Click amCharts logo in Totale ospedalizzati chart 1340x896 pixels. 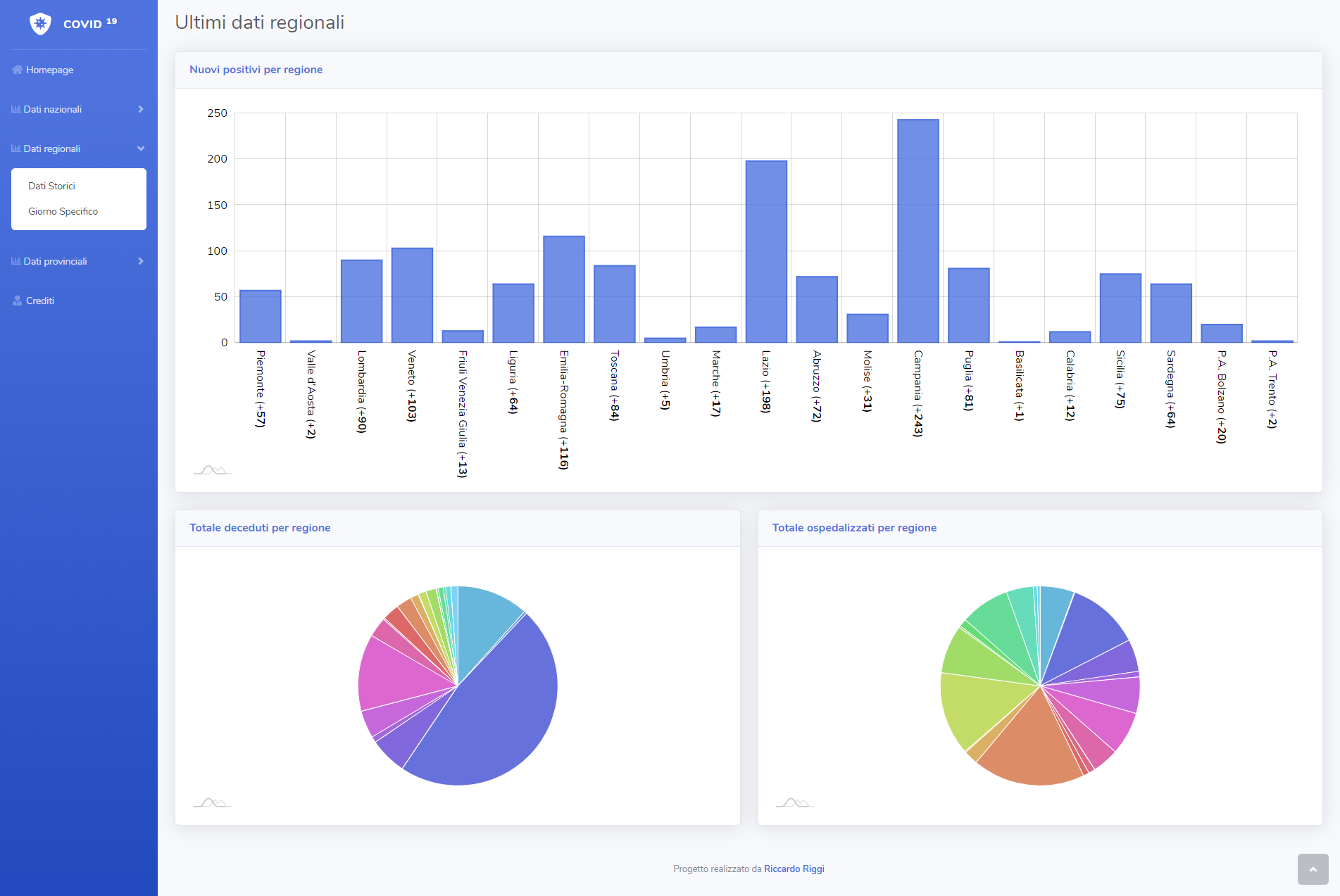794,802
